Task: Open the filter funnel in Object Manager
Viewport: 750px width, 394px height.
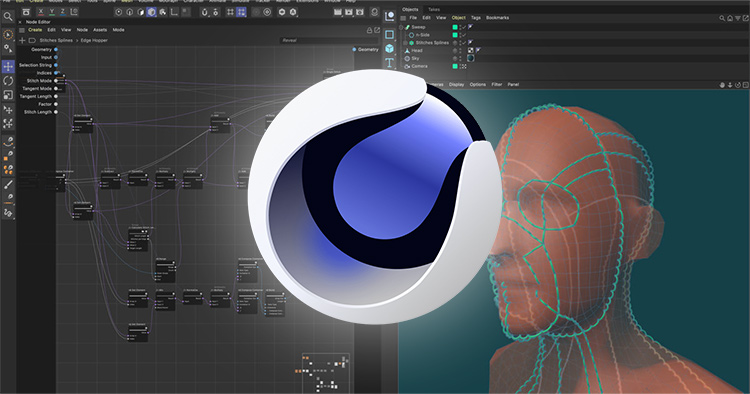Action: pos(738,18)
